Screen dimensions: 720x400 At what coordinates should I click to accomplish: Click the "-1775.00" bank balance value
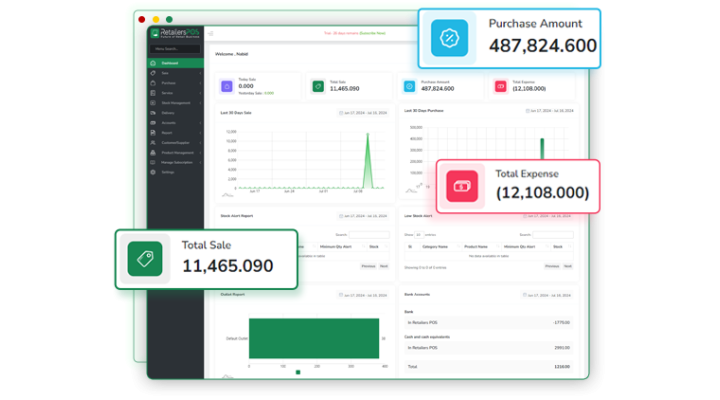pos(562,323)
